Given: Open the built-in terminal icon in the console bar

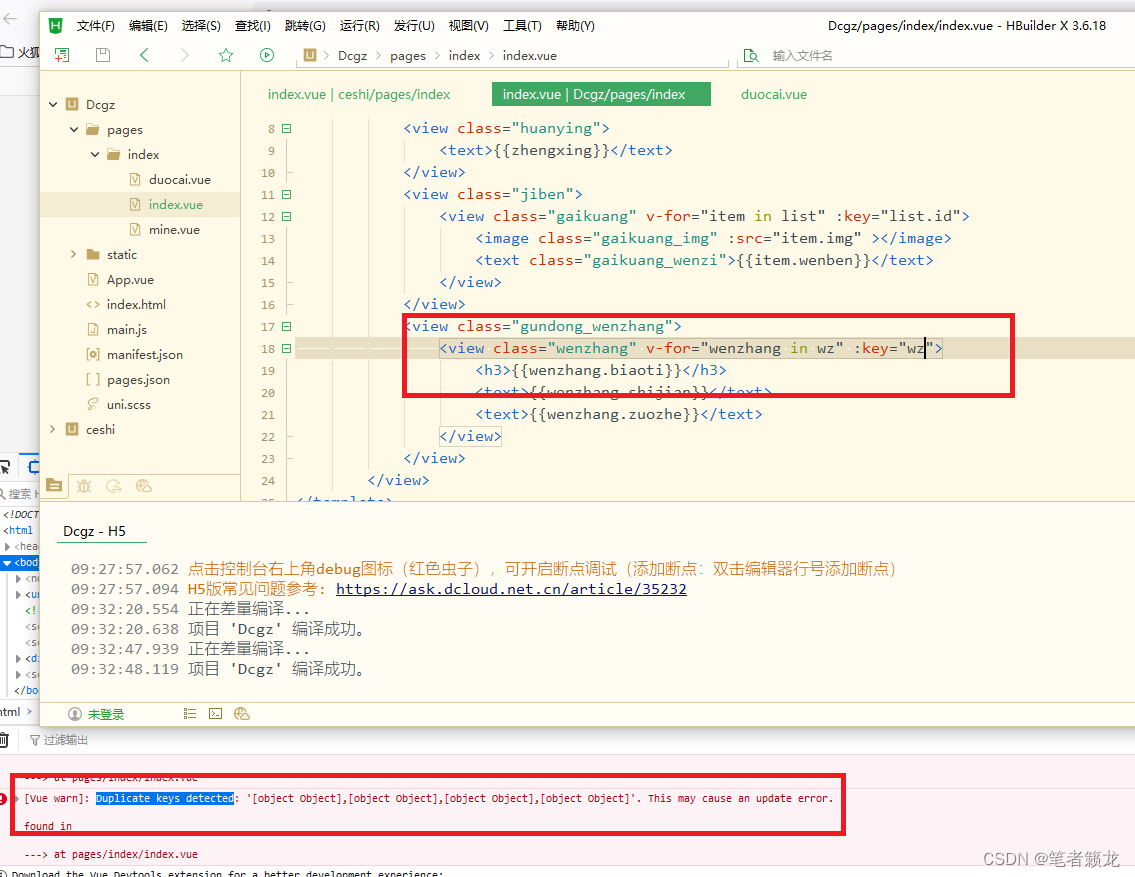Looking at the screenshot, I should point(216,713).
